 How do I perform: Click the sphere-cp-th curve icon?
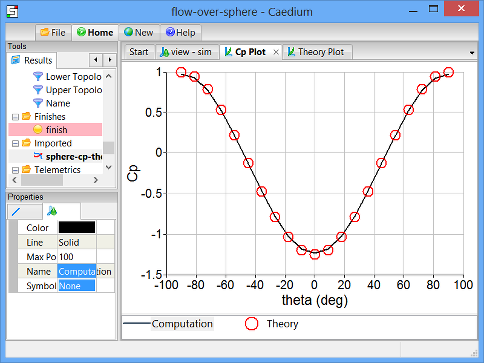(38, 156)
